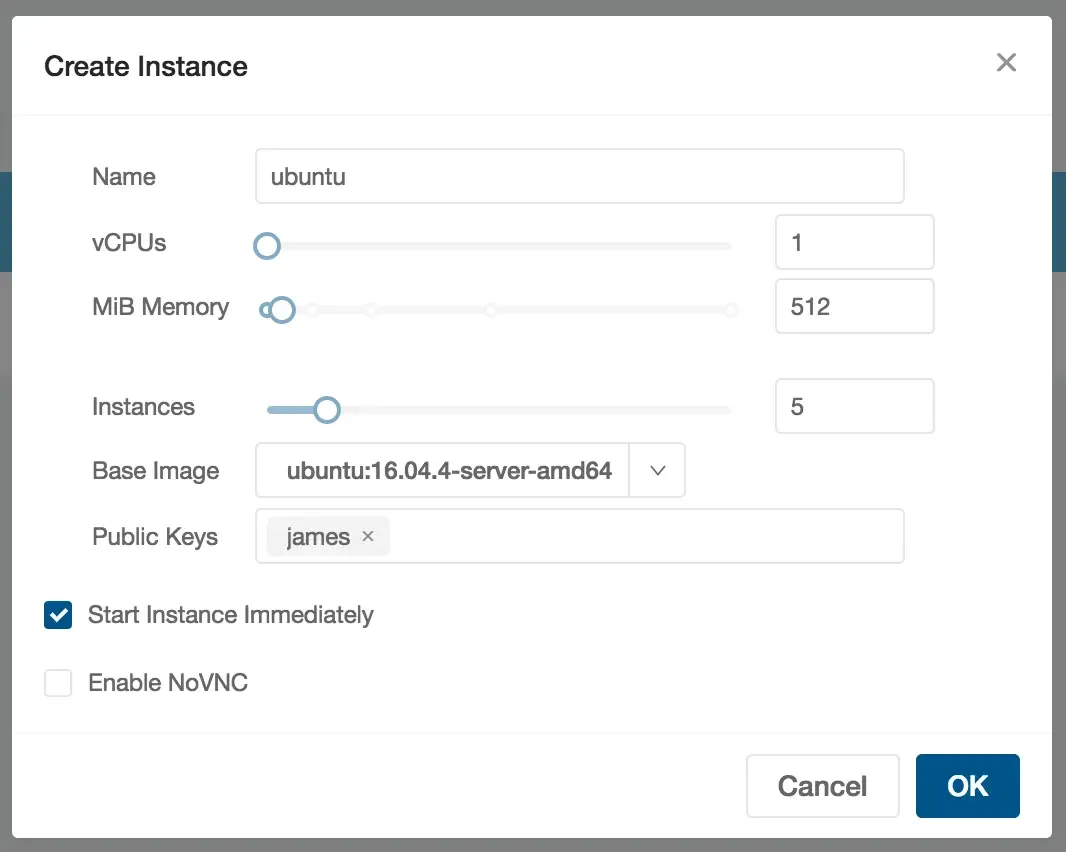Click inside the Public Keys field
The image size is (1066, 852).
[640, 537]
